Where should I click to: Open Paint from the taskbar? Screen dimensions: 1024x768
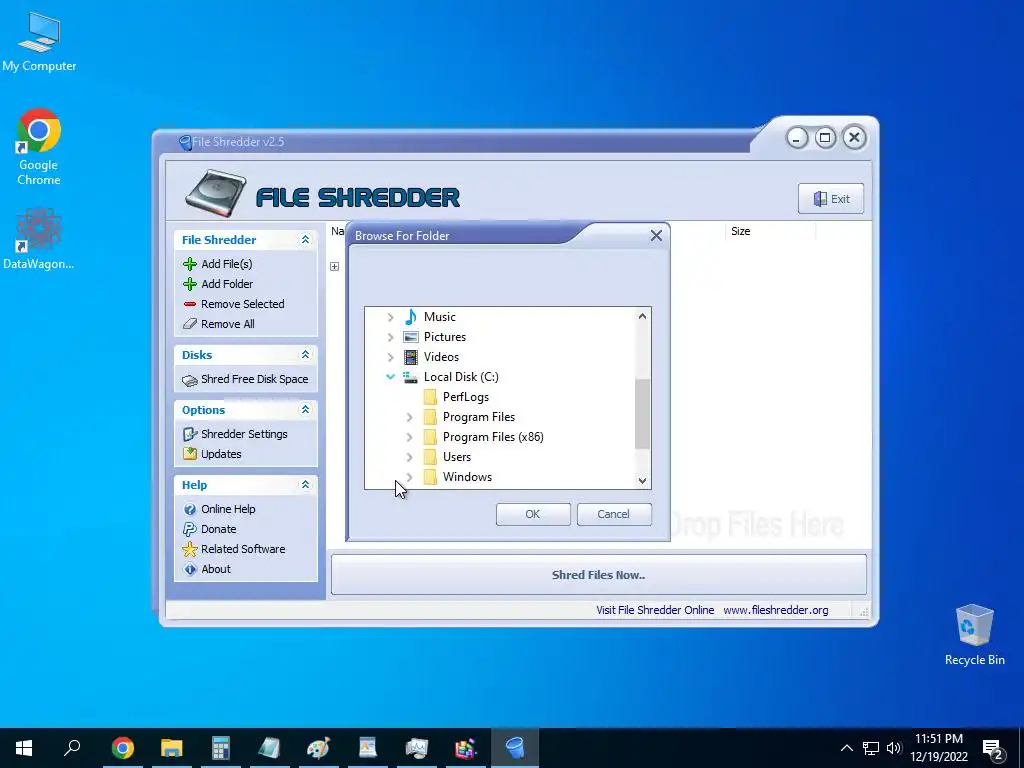tap(319, 748)
